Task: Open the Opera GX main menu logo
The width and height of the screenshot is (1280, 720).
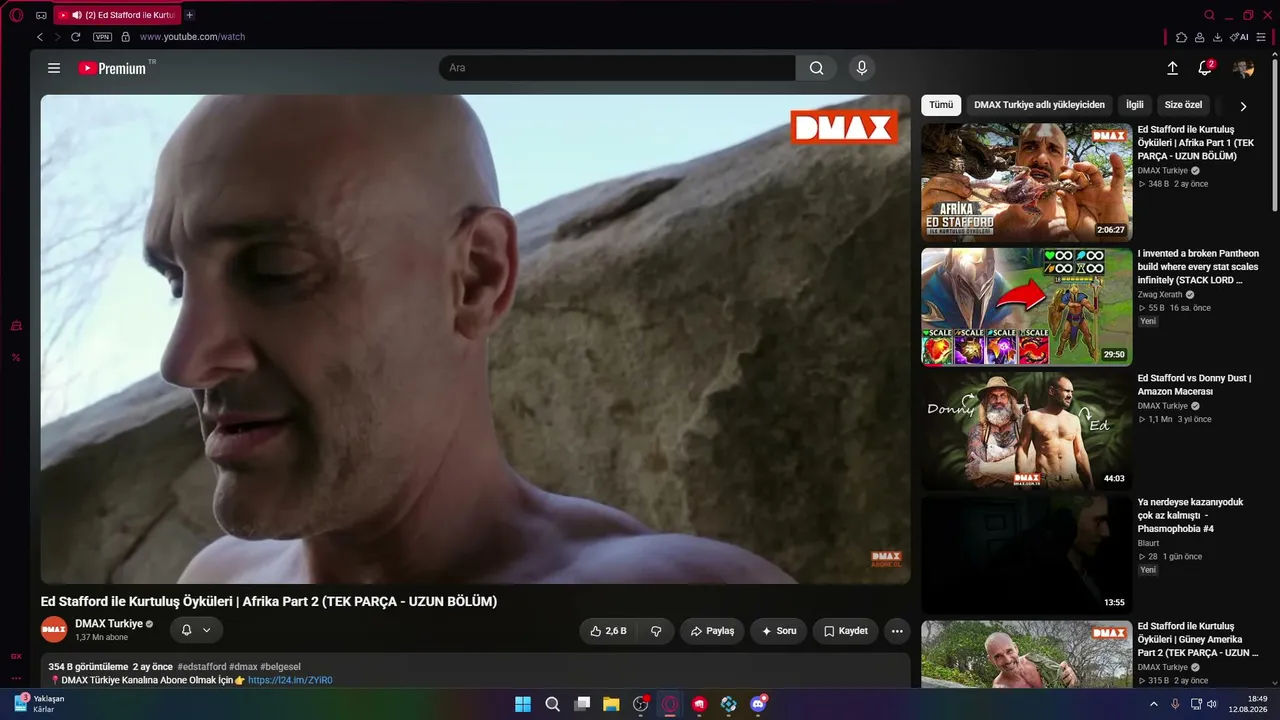Action: pyautogui.click(x=16, y=15)
